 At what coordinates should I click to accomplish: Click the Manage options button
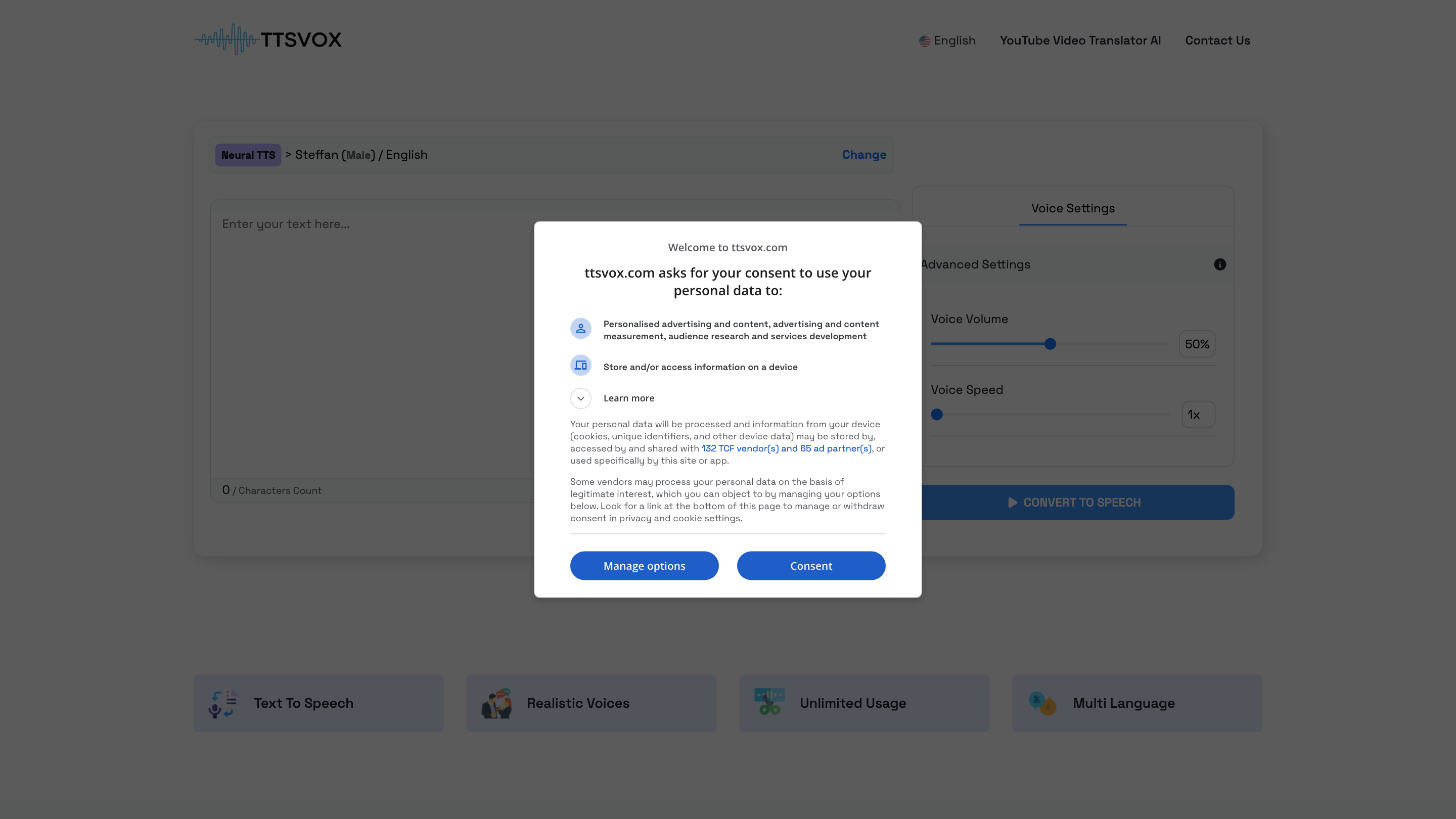[644, 566]
